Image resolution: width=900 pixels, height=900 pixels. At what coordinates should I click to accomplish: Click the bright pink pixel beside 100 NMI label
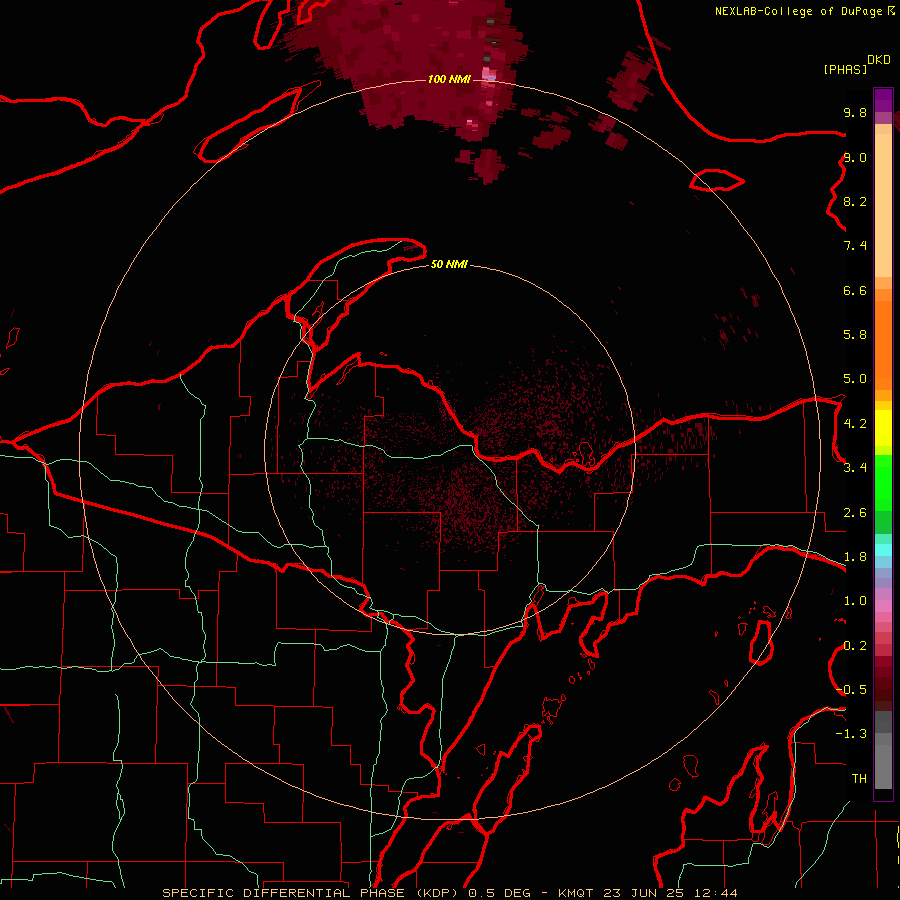coord(489,75)
